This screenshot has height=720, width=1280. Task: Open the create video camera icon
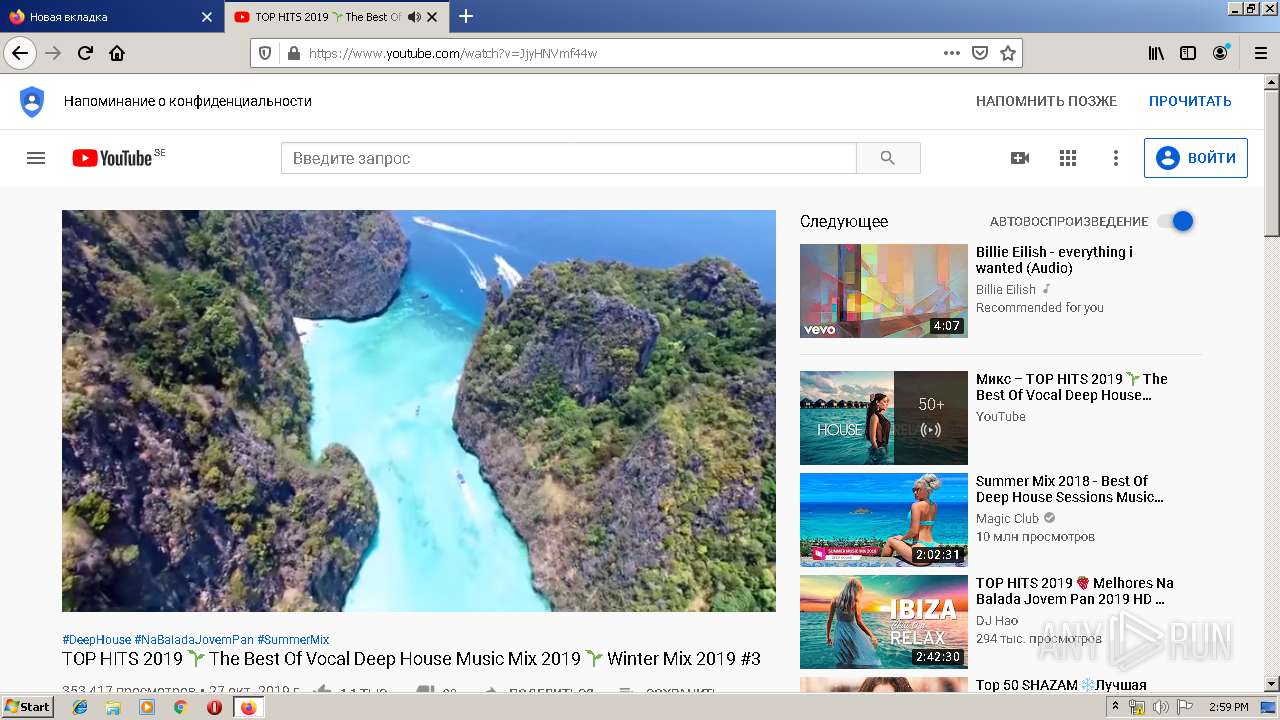coord(1020,158)
